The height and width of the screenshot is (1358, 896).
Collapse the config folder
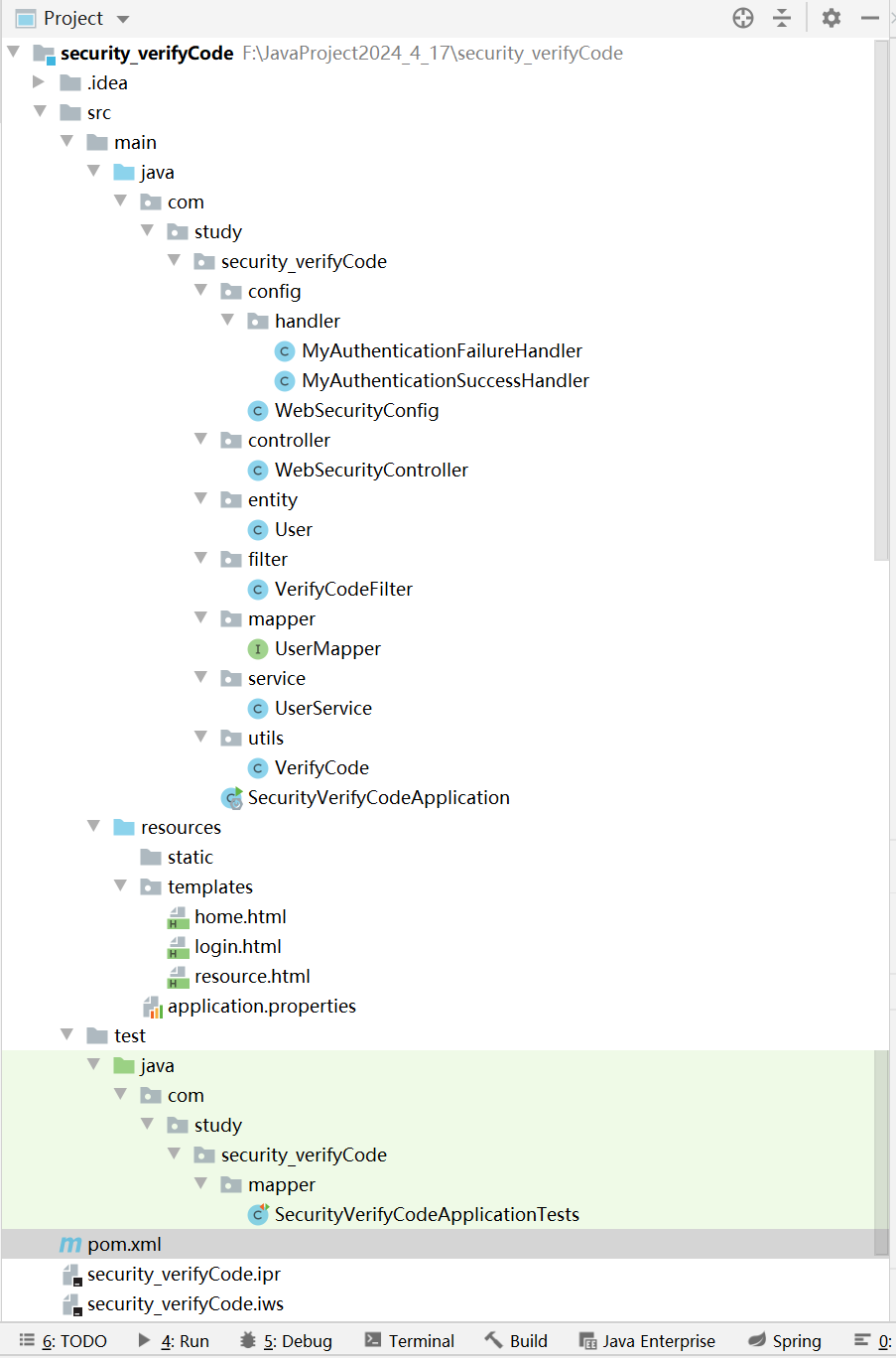pyautogui.click(x=201, y=291)
